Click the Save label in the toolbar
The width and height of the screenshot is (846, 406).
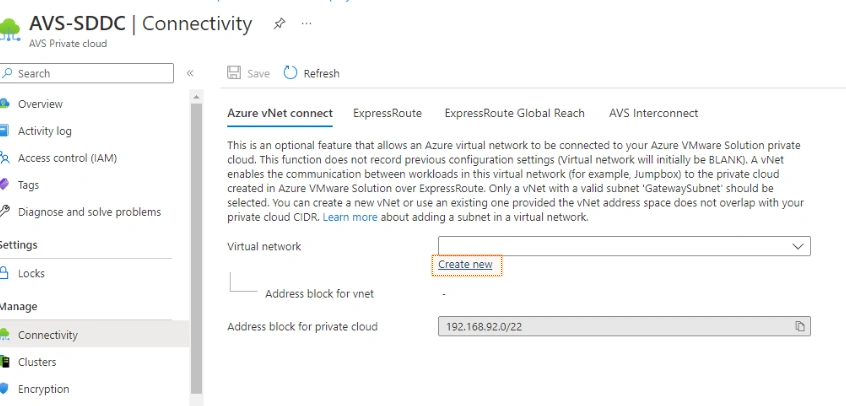coord(258,74)
